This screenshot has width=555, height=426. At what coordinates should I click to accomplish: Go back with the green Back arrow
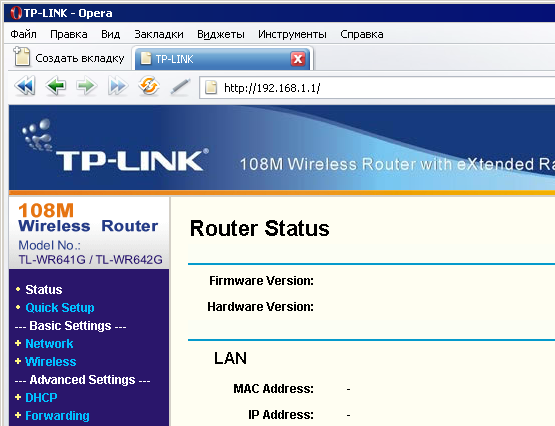[x=56, y=86]
